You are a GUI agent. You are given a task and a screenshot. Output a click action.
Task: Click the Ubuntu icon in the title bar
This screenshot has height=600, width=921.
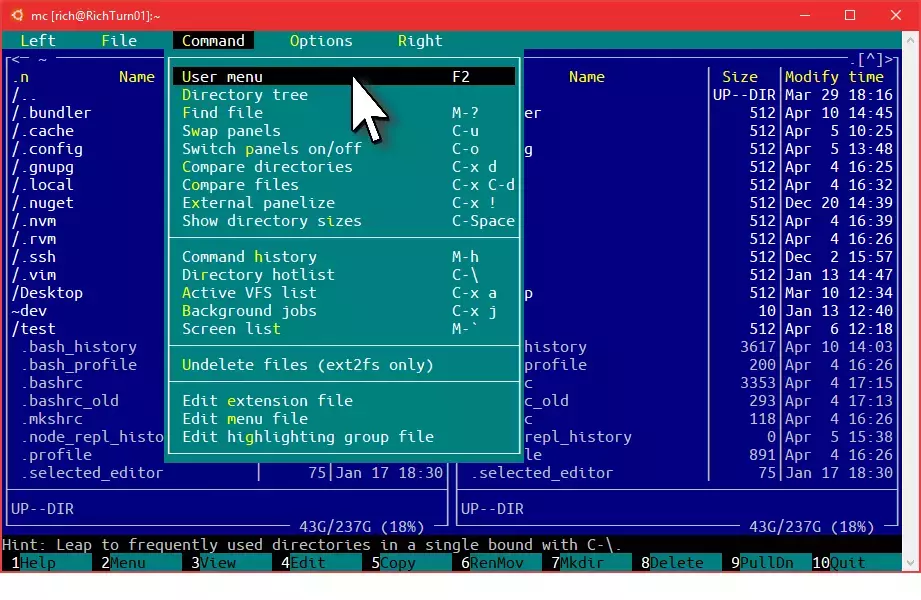[17, 15]
